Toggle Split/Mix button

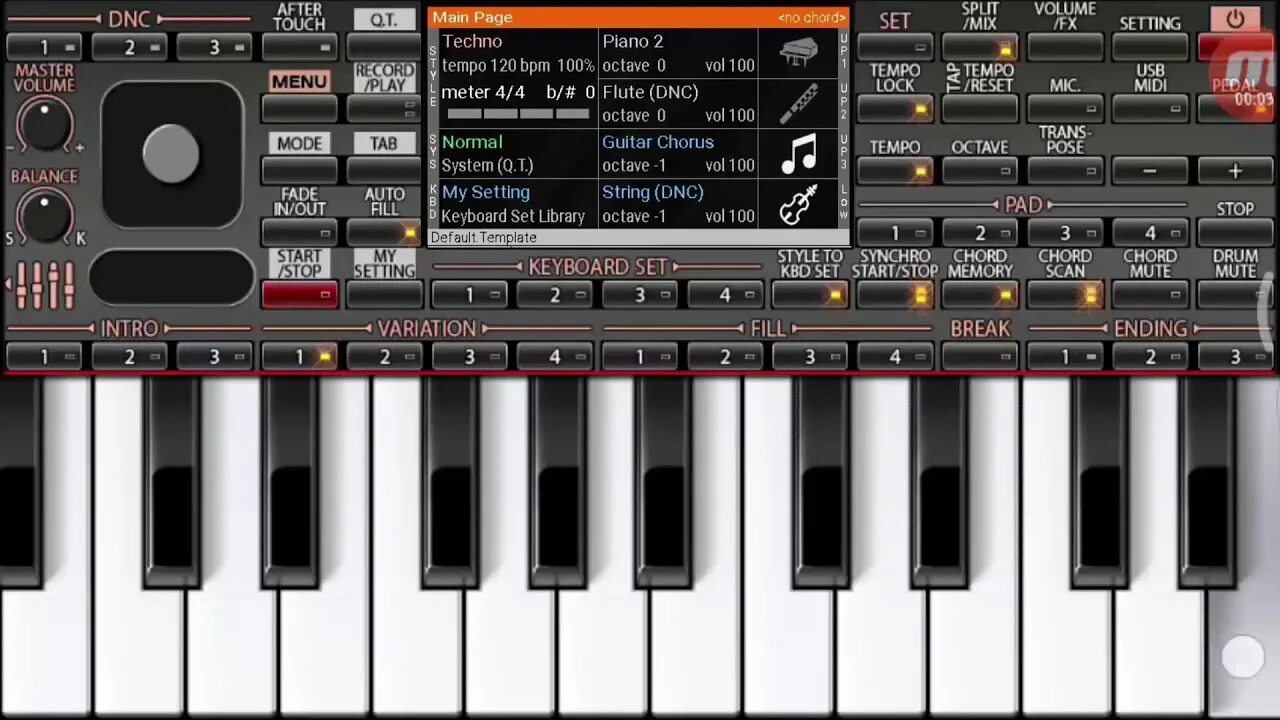click(980, 47)
